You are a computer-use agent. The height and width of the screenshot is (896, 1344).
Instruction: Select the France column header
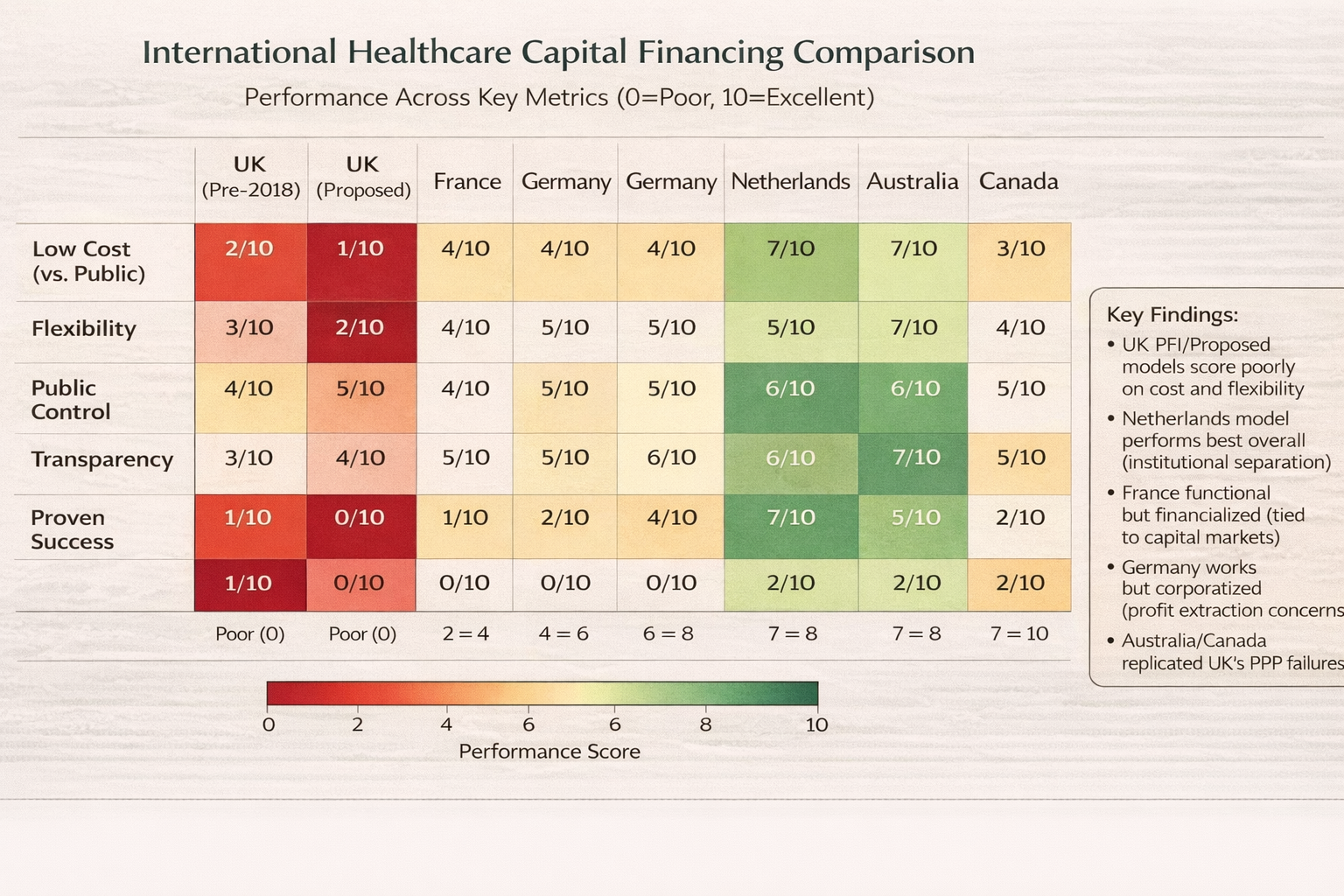[467, 181]
